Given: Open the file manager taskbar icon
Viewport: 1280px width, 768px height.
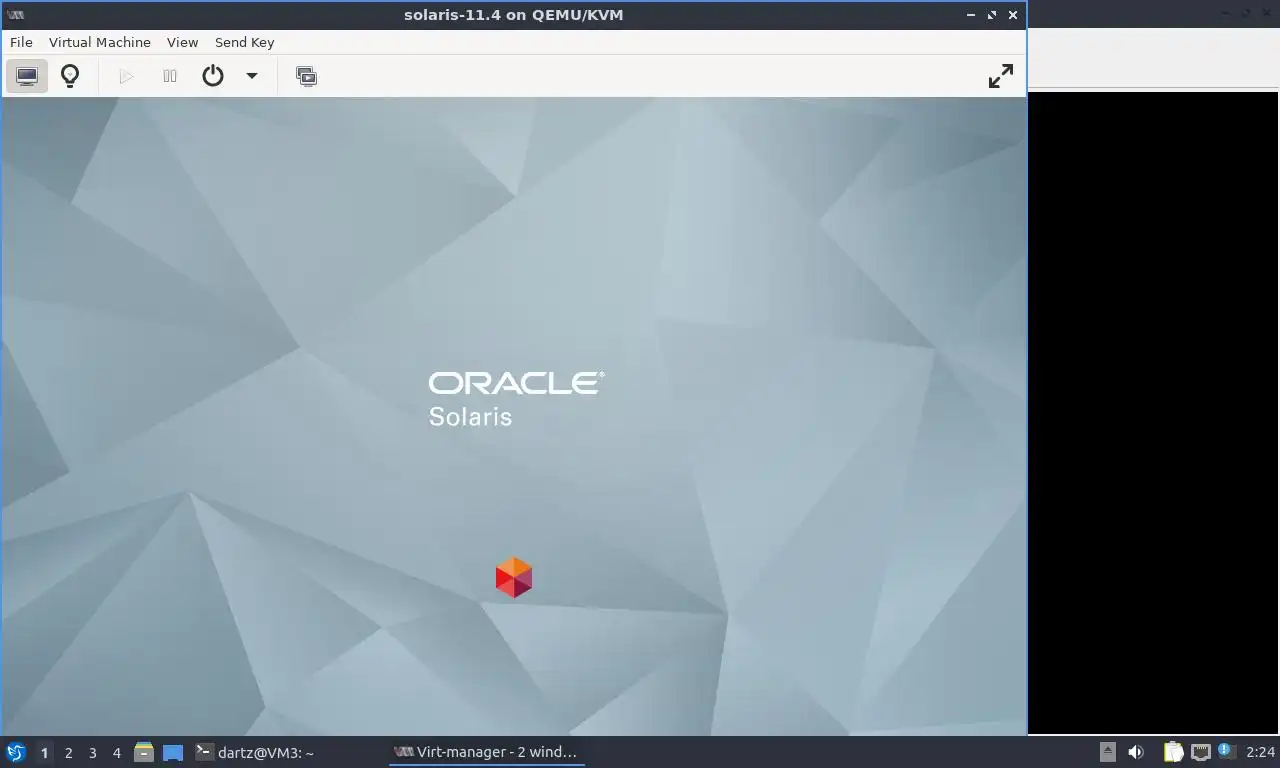Looking at the screenshot, I should (x=144, y=752).
